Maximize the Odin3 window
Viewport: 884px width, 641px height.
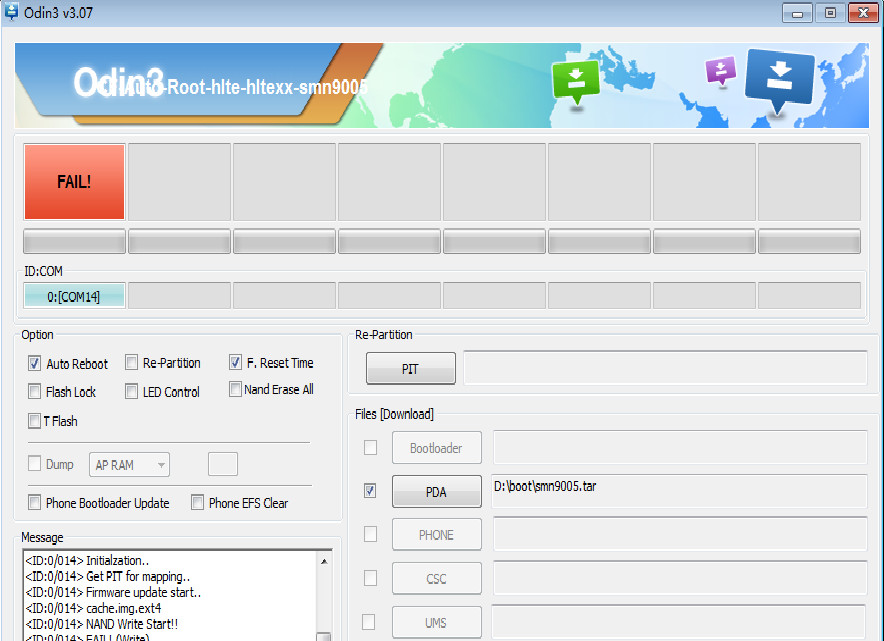tap(830, 13)
